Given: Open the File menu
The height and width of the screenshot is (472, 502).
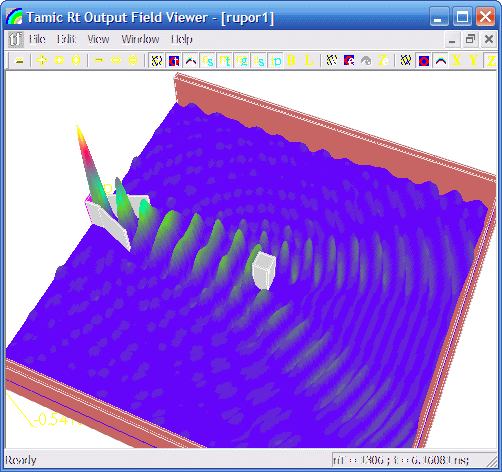Looking at the screenshot, I should (x=37, y=39).
